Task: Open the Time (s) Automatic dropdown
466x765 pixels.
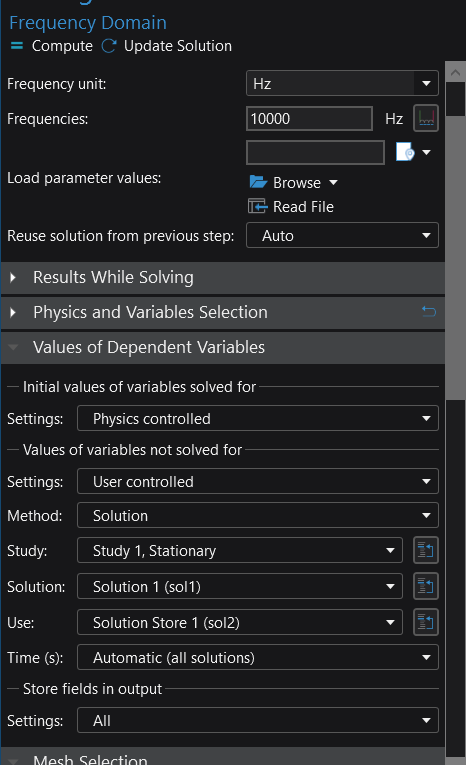Action: tap(258, 658)
